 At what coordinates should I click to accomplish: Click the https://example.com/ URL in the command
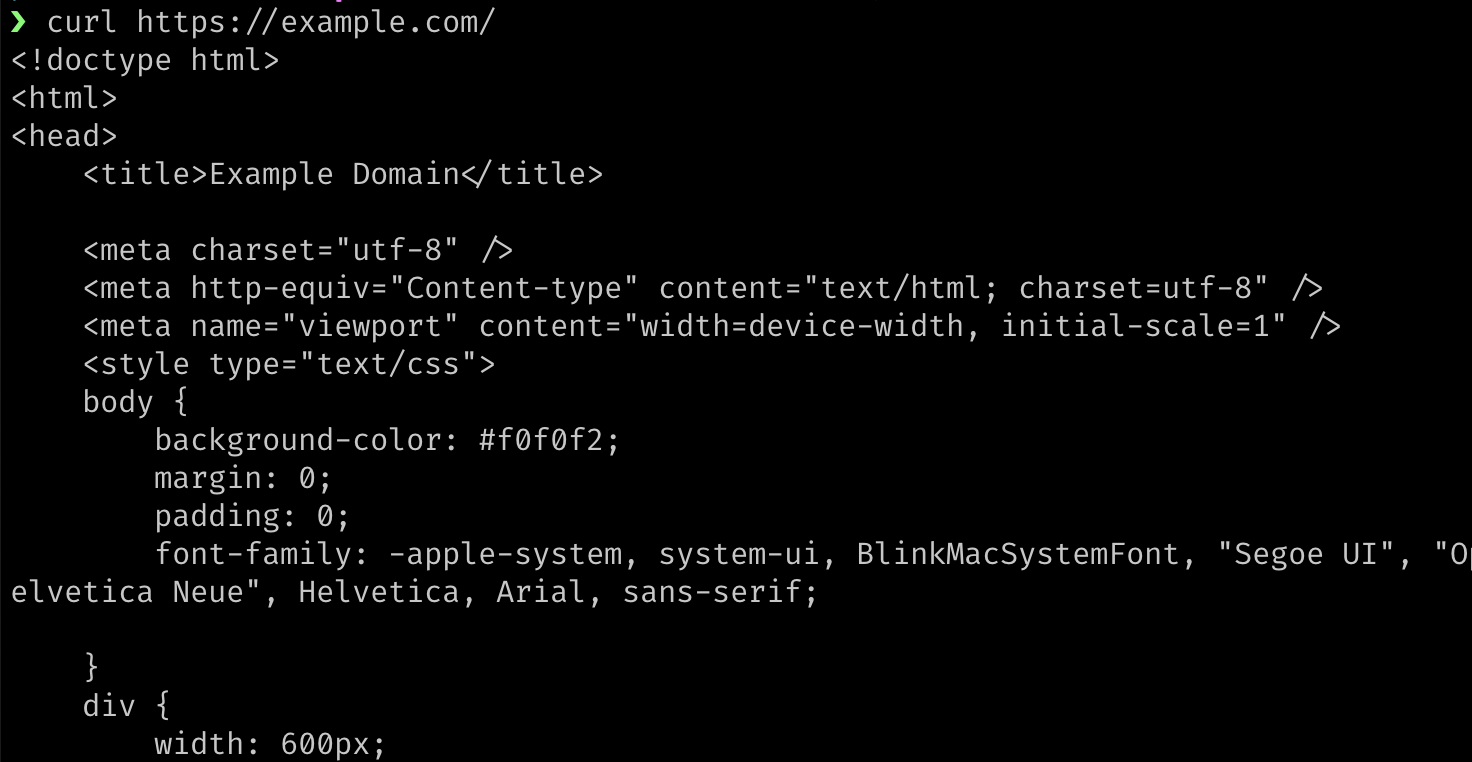pos(316,22)
